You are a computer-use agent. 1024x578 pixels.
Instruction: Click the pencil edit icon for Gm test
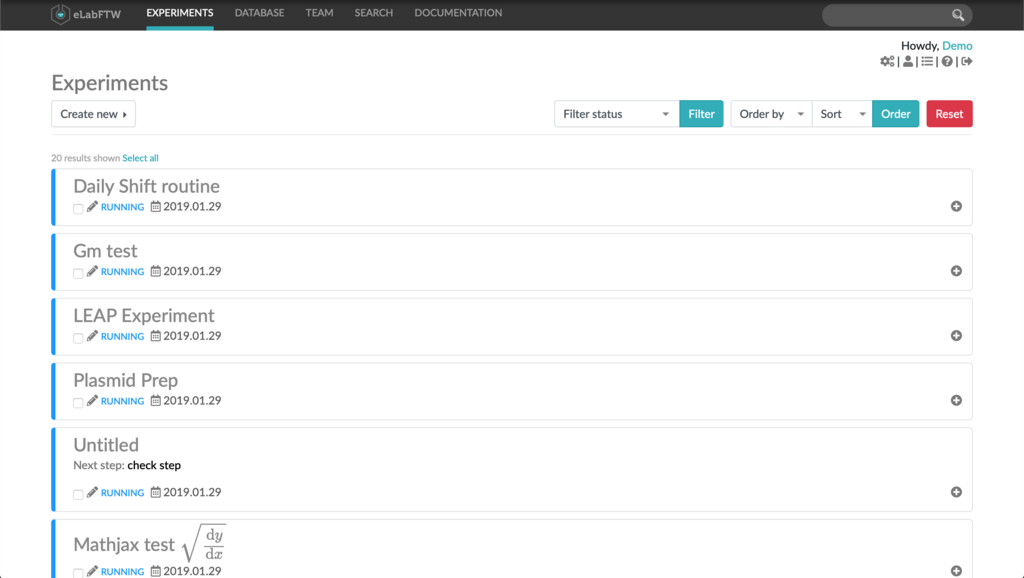pyautogui.click(x=92, y=271)
